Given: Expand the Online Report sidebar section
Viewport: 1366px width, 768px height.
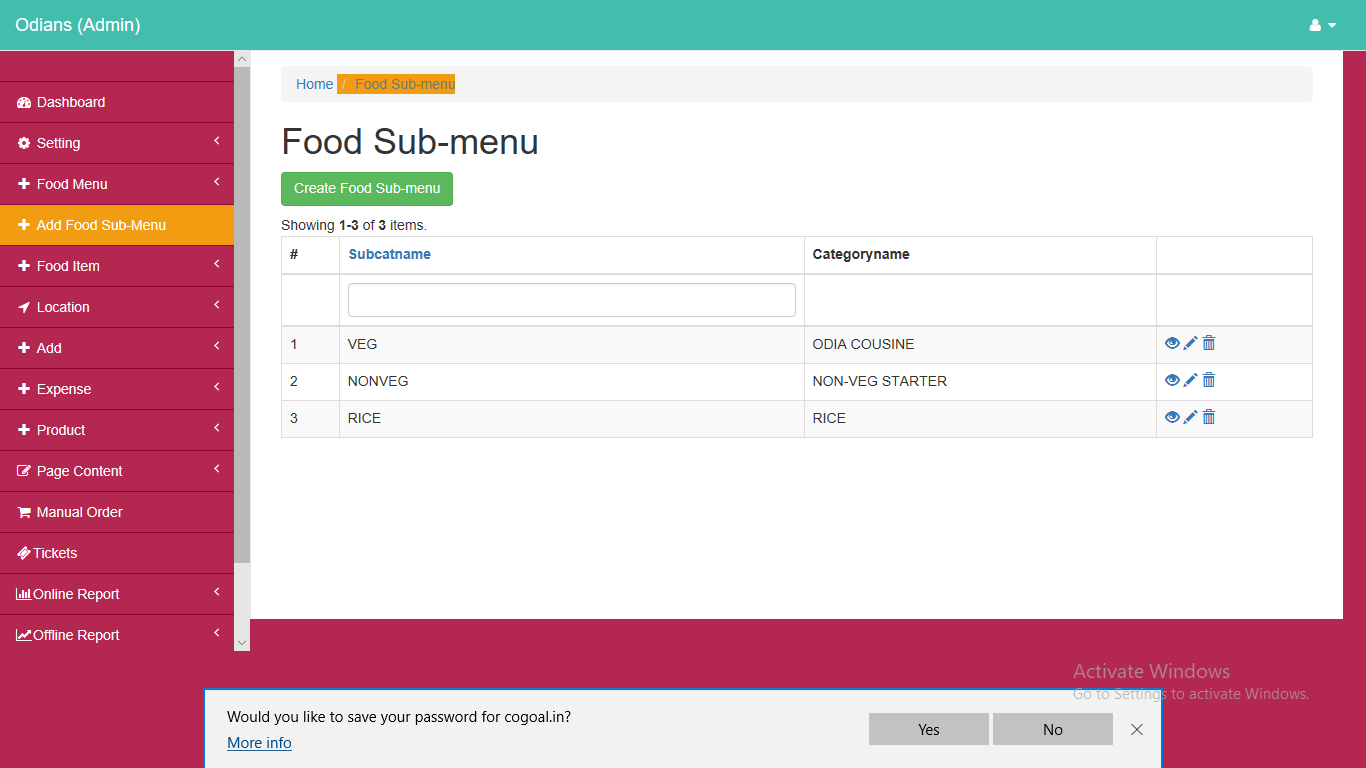Looking at the screenshot, I should tap(116, 594).
